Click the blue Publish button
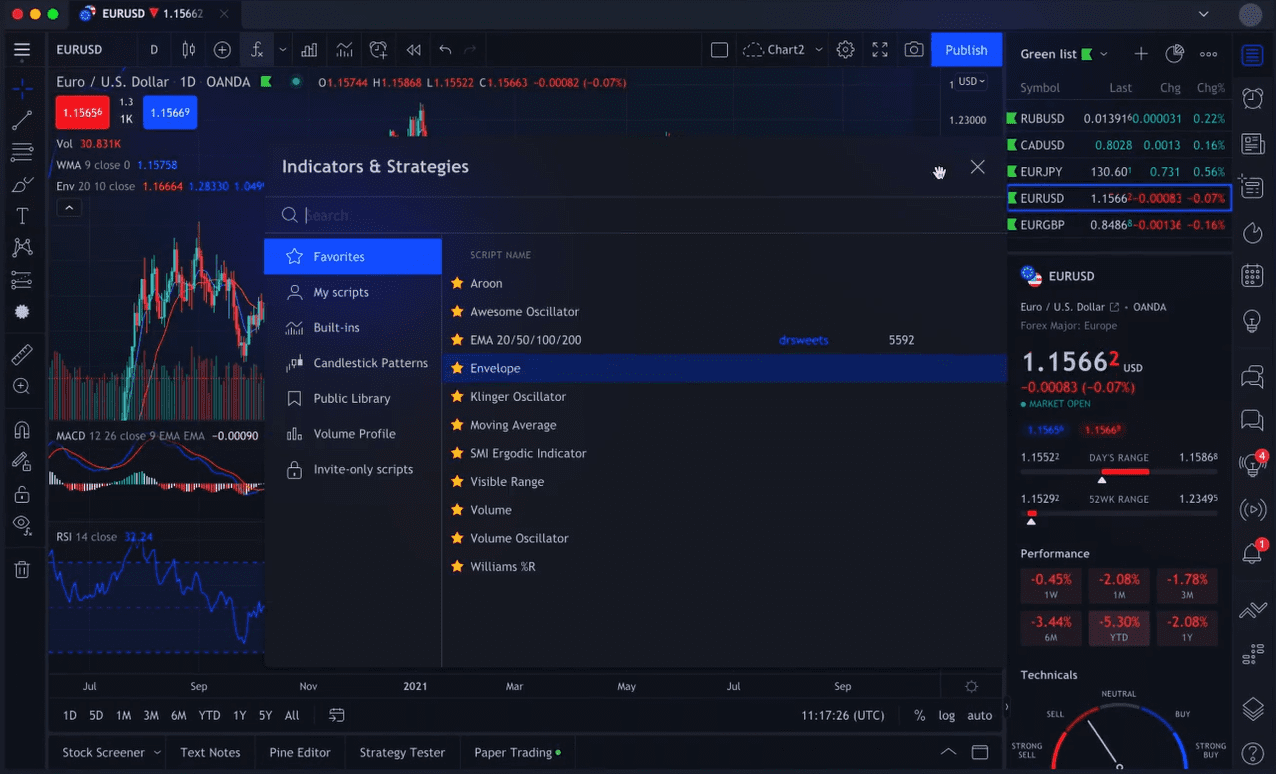Screen dimensions: 1276x774 tap(966, 50)
